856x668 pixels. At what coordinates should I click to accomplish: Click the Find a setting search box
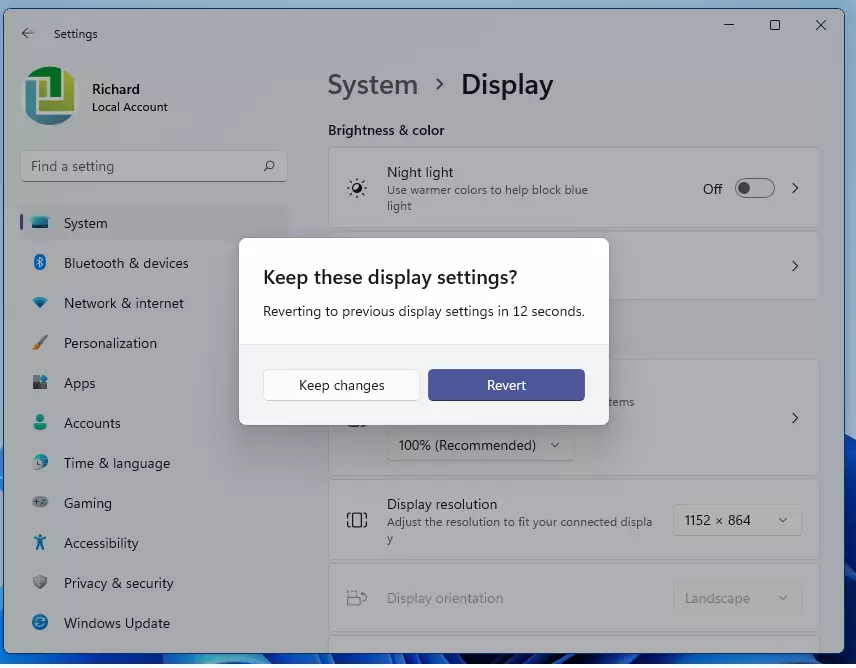[153, 166]
